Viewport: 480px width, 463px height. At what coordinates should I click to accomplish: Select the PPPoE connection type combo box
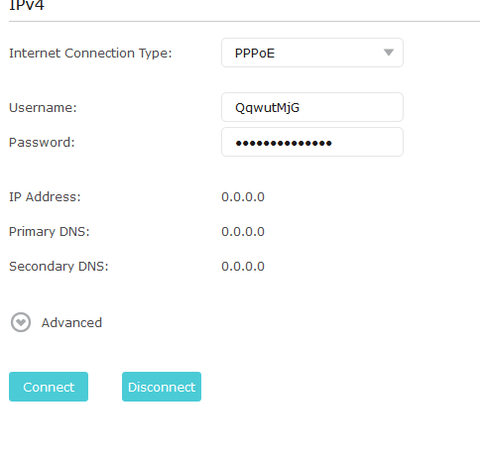coord(312,53)
